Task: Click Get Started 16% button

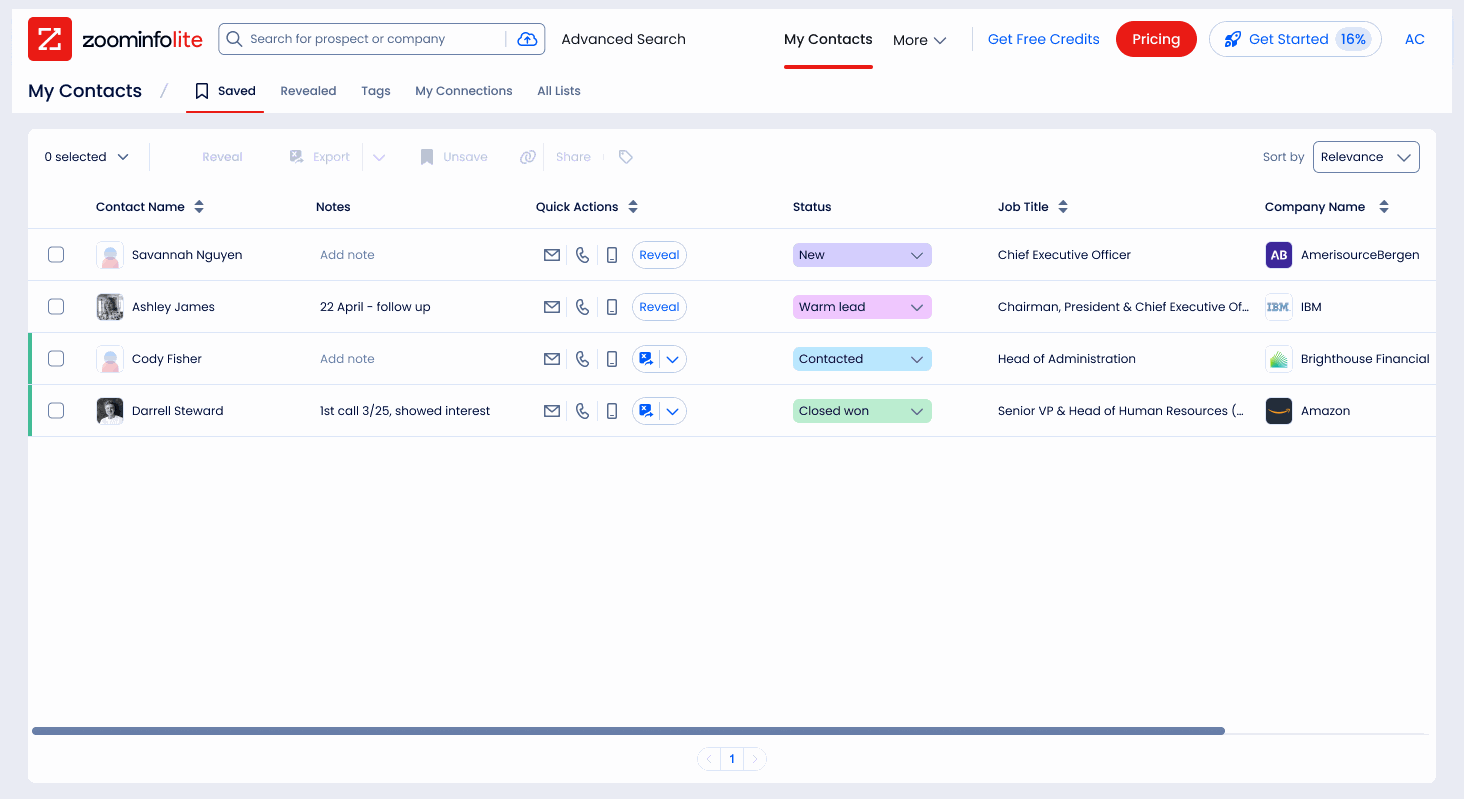Action: coord(1295,39)
